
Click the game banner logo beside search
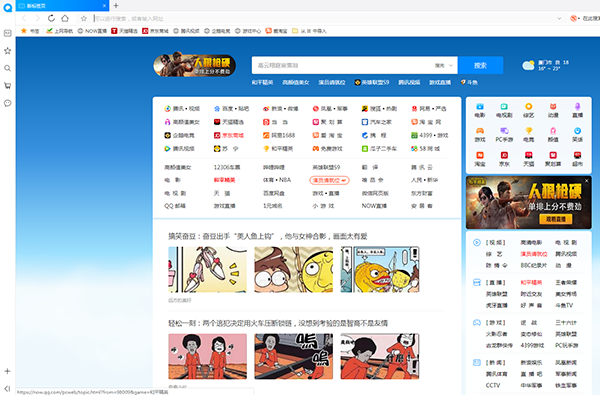pos(194,65)
